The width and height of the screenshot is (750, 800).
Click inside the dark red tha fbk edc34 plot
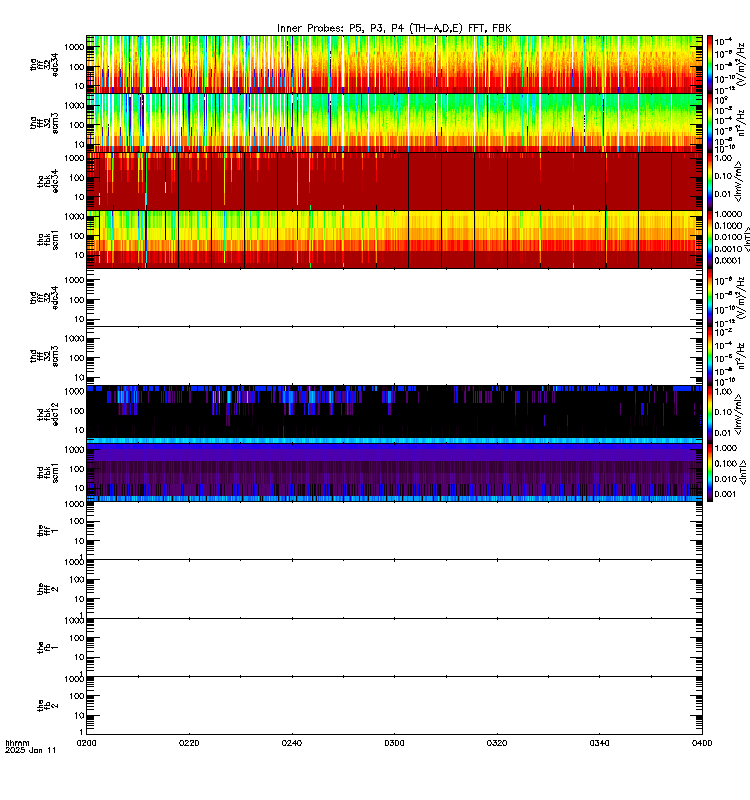pyautogui.click(x=394, y=181)
